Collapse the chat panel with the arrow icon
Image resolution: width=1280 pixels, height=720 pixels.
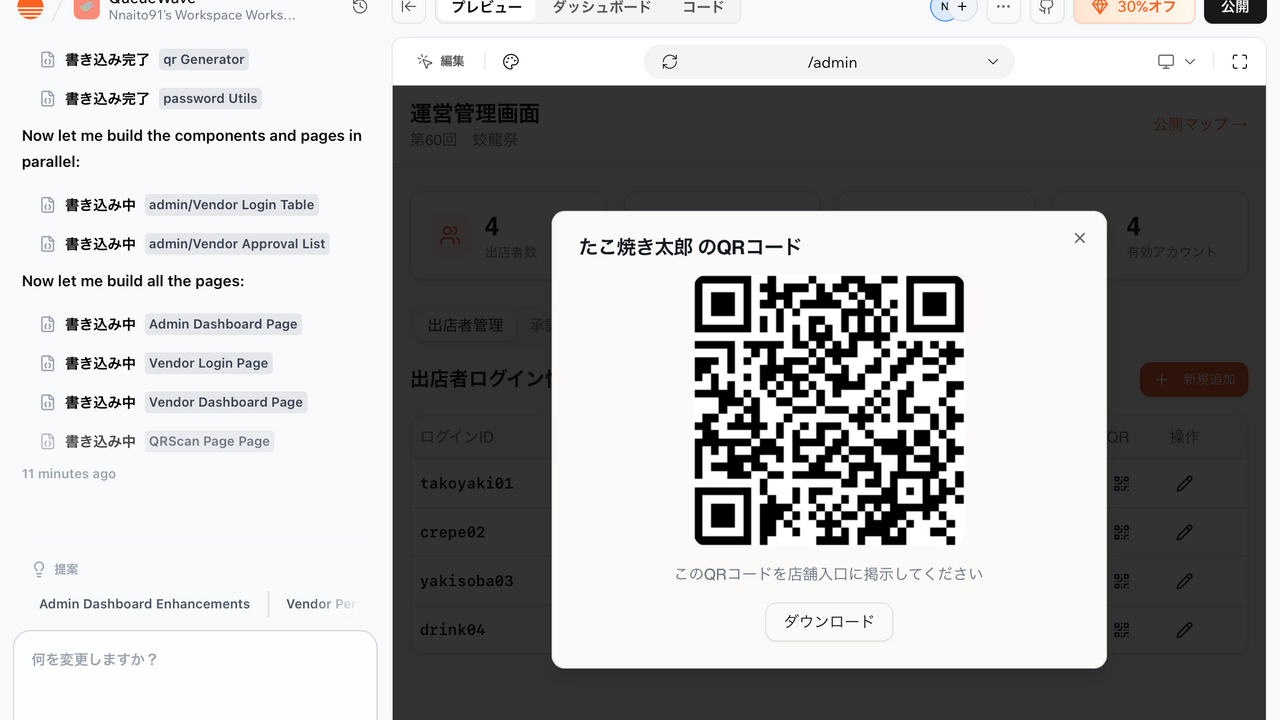point(408,7)
